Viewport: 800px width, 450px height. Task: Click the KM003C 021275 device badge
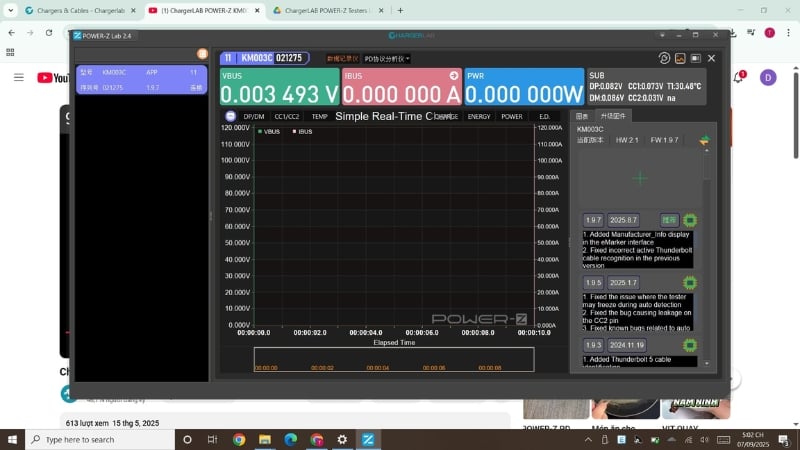(264, 58)
